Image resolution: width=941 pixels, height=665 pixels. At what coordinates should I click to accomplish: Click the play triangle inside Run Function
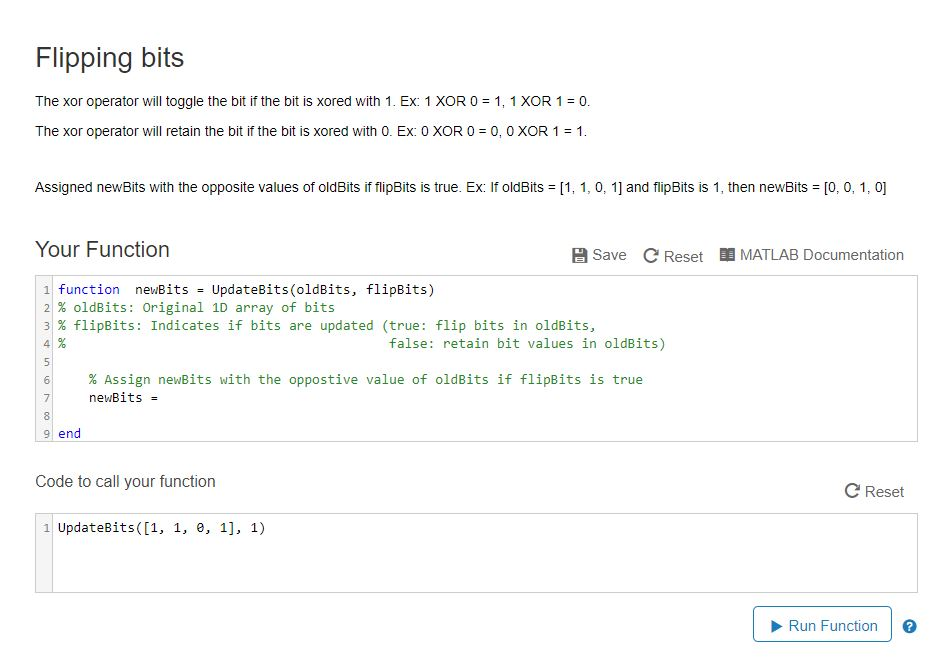point(777,624)
